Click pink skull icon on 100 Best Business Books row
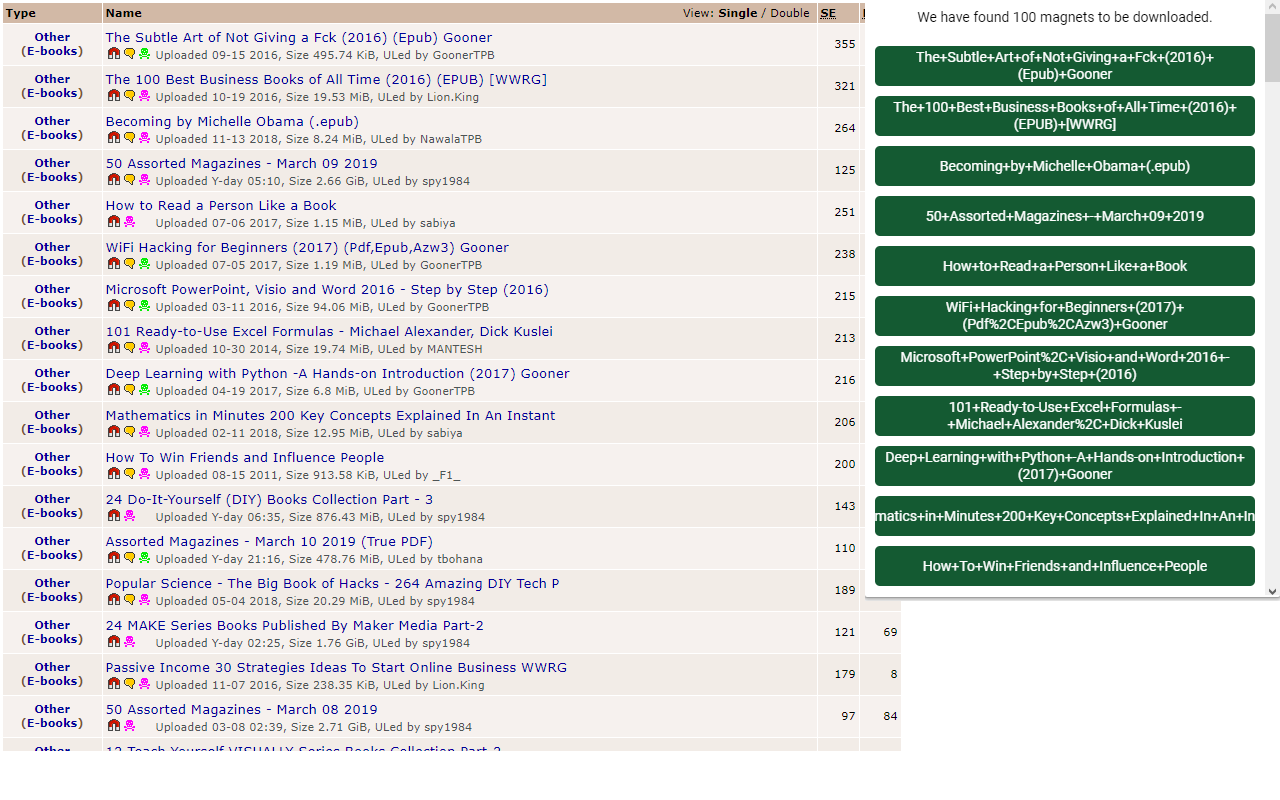Image resolution: width=1280 pixels, height=800 pixels. (144, 96)
